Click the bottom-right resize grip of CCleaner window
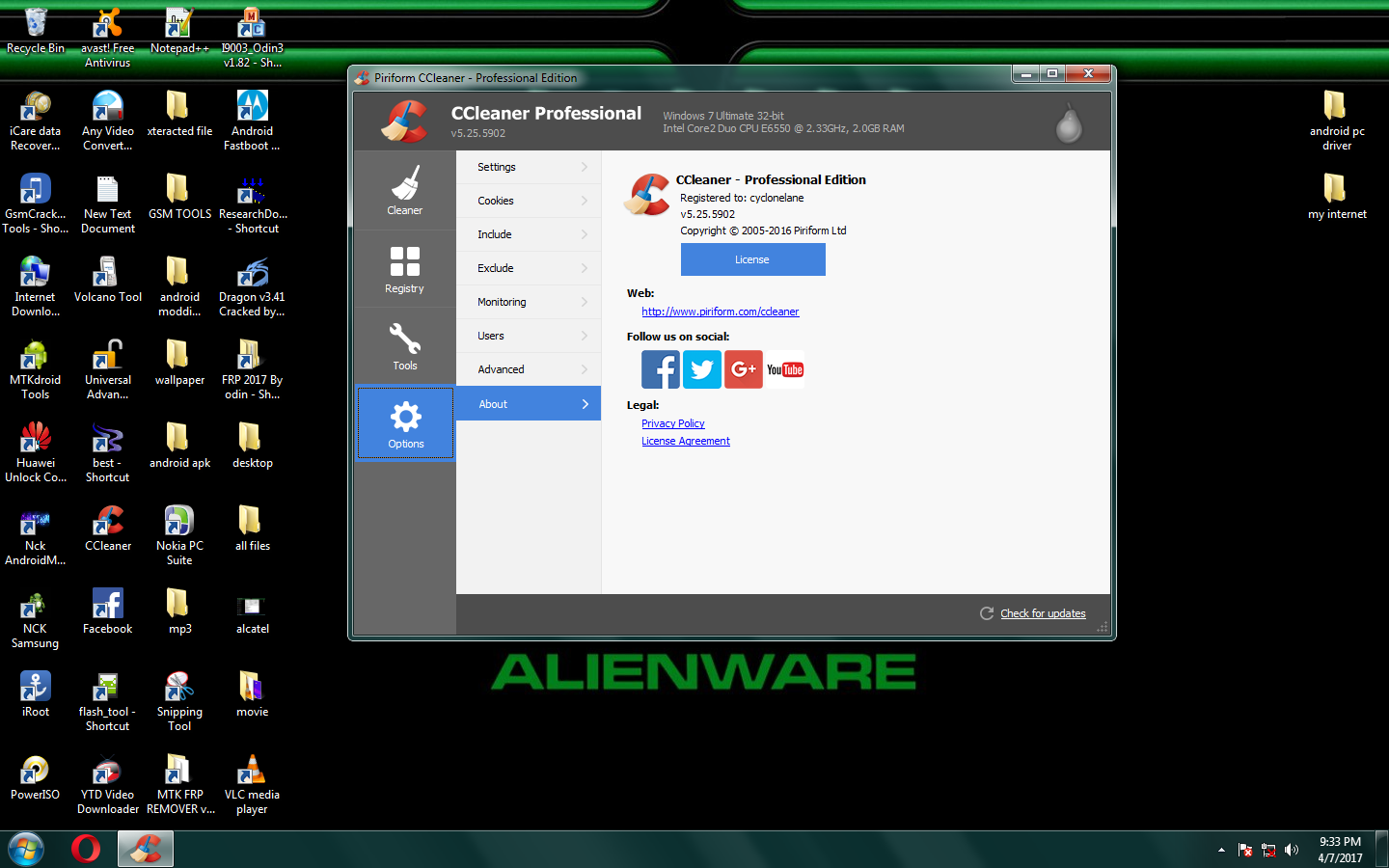 (x=1103, y=627)
